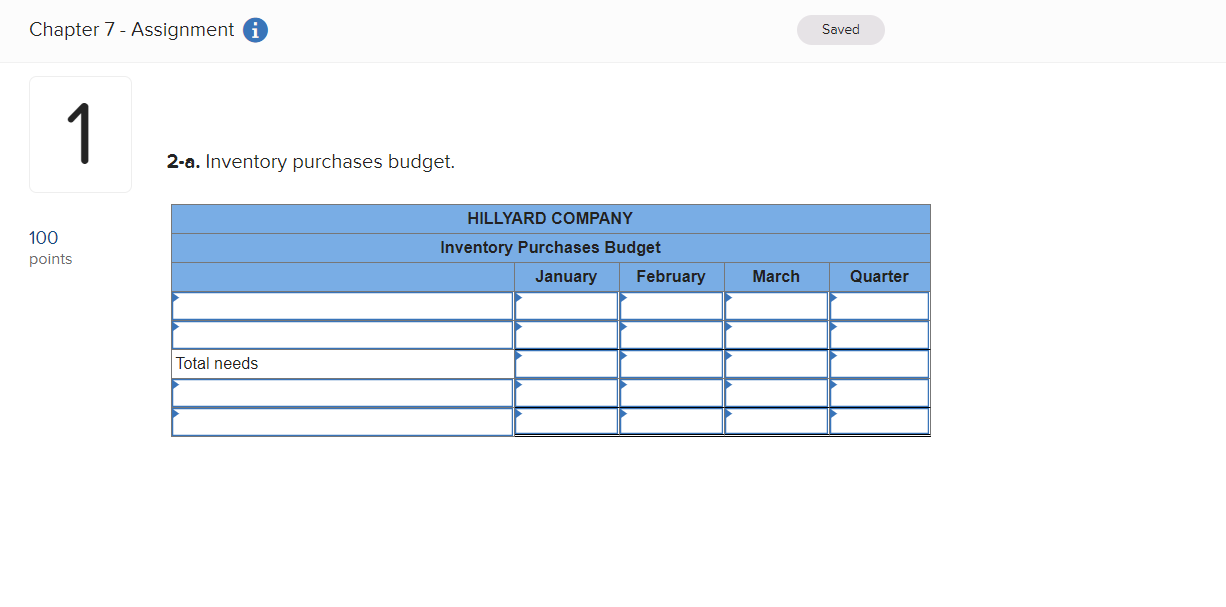Click the Quarter column header
The height and width of the screenshot is (607, 1226).
point(879,277)
